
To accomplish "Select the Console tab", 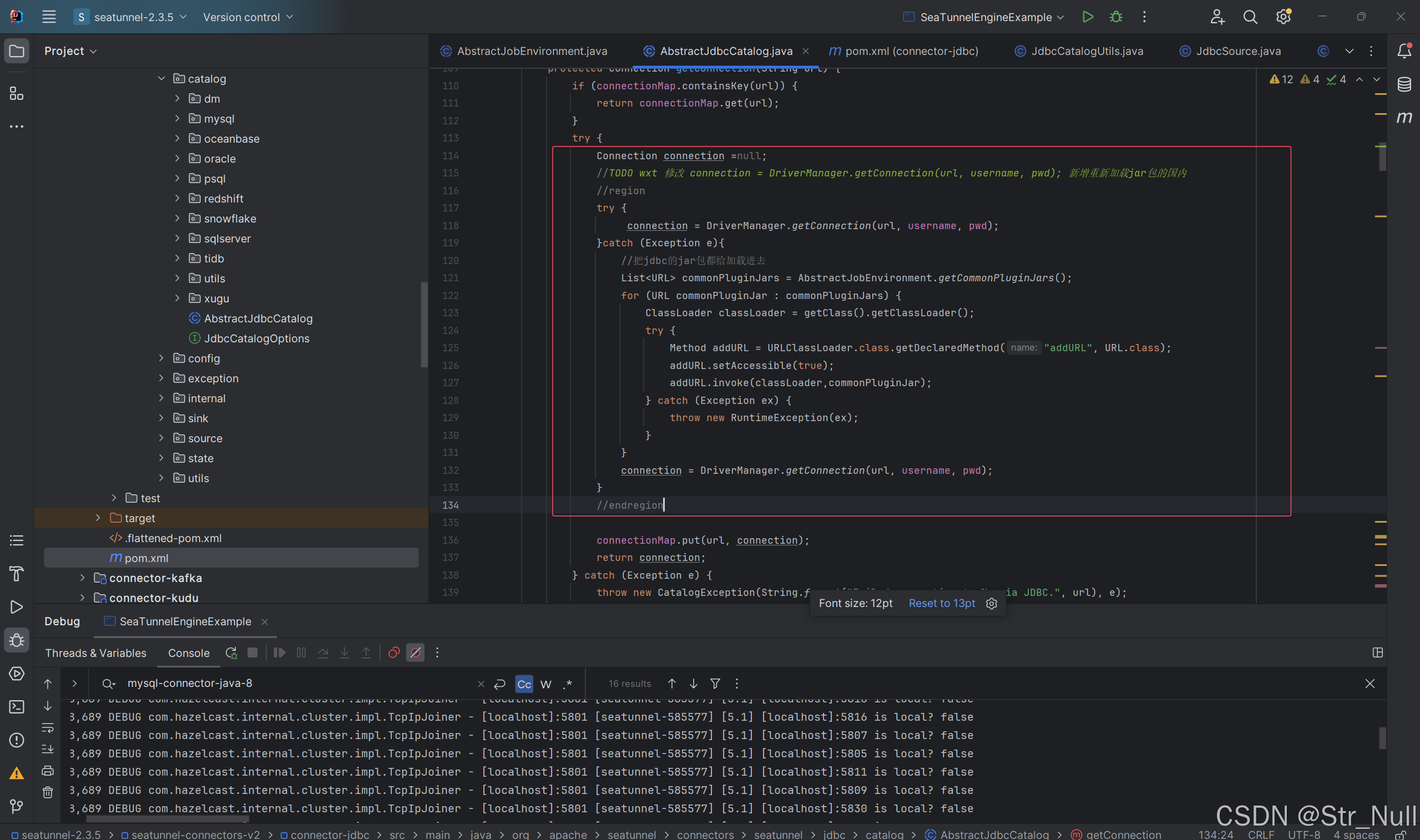I will [189, 652].
